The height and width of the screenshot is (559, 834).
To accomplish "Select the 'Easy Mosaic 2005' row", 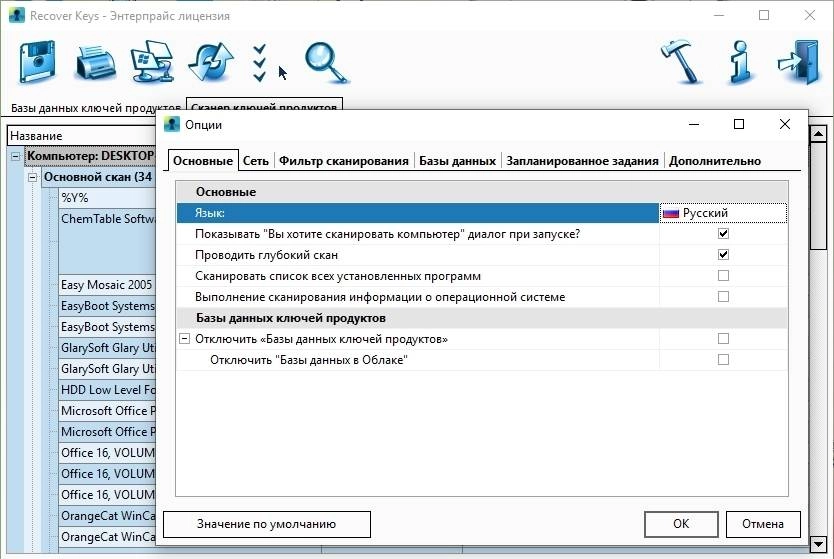I will pos(107,285).
